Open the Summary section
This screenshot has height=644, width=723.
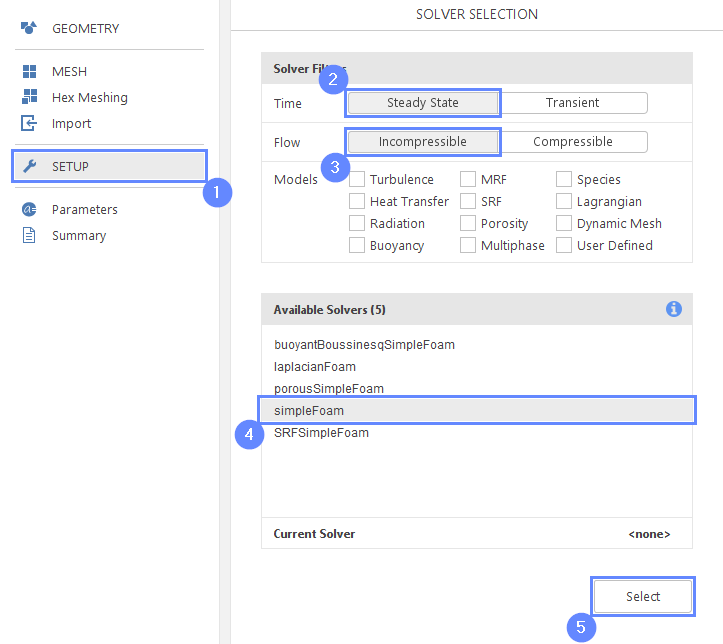tap(79, 236)
